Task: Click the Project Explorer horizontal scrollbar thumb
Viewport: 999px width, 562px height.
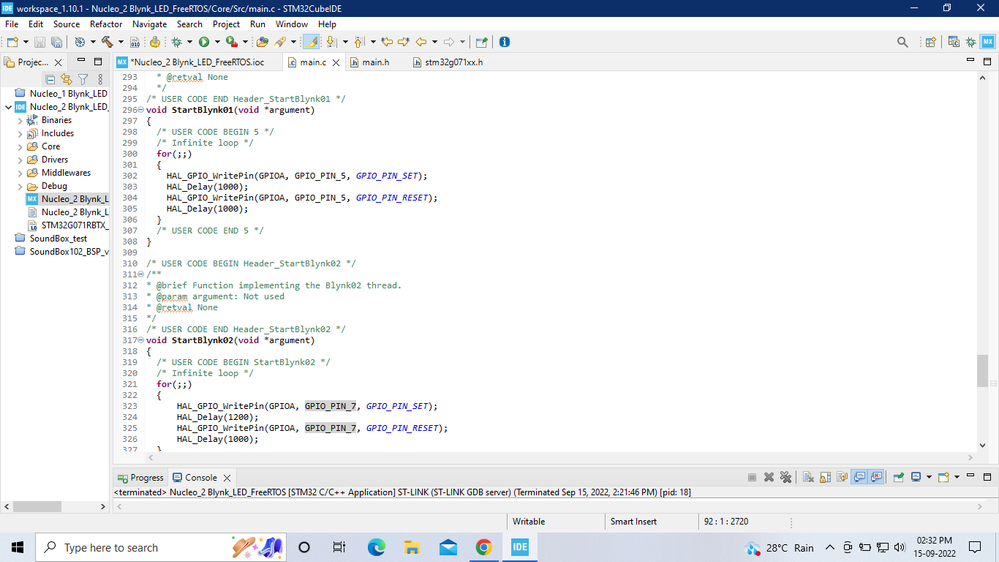Action: 37,507
